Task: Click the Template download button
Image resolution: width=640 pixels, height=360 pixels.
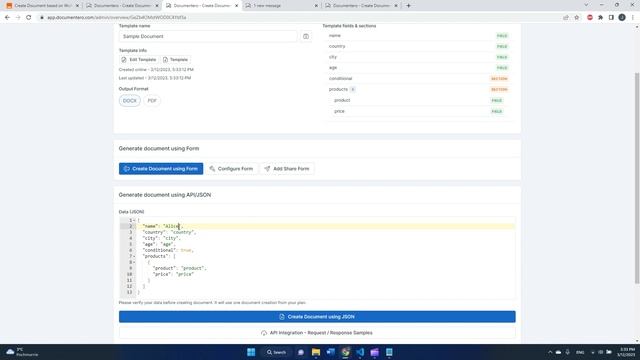Action: click(x=176, y=60)
